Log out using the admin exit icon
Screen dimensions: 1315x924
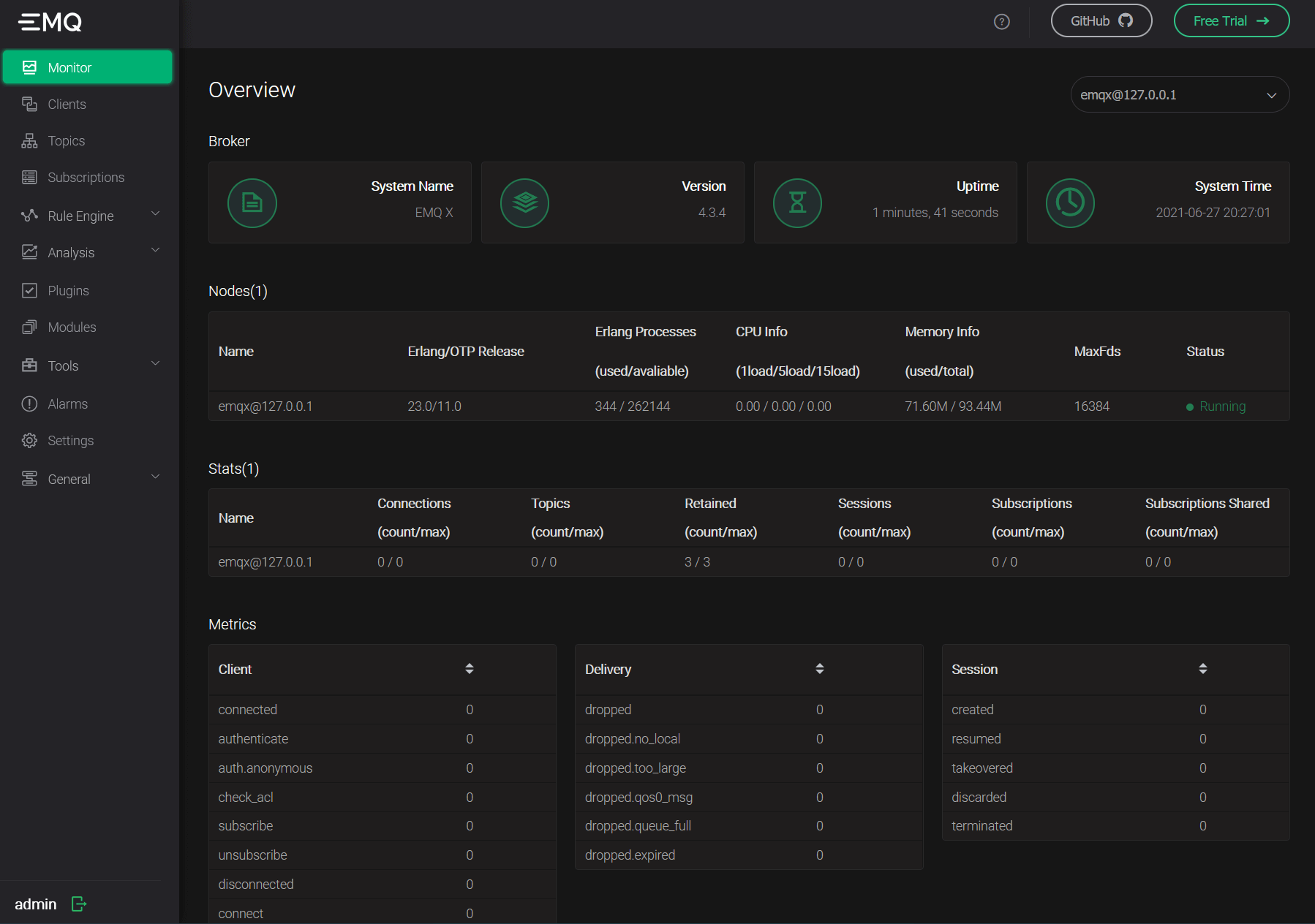pyautogui.click(x=79, y=904)
